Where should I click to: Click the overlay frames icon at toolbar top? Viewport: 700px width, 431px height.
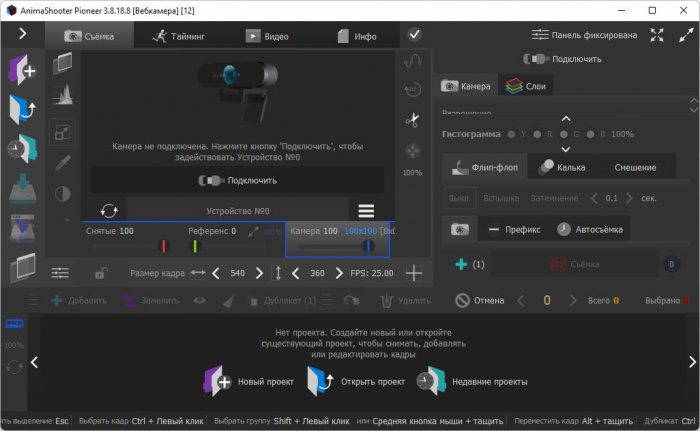click(62, 63)
